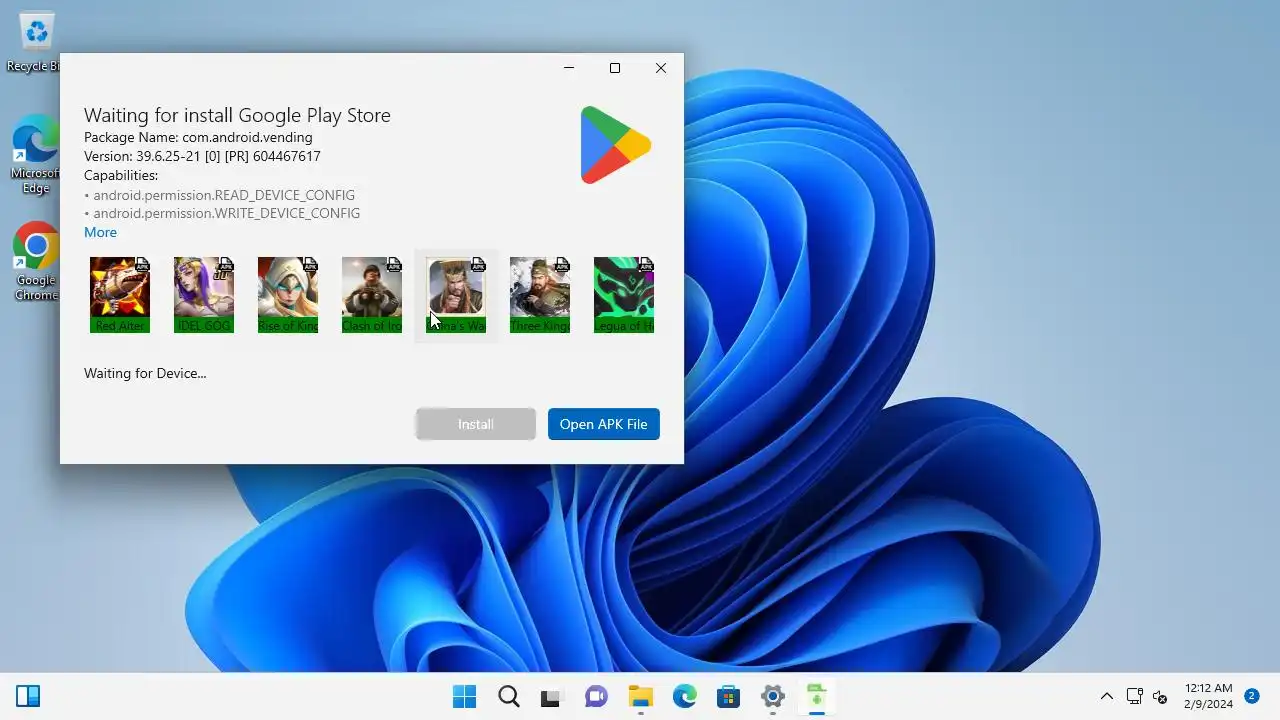Open the Chat app on the taskbar

coord(596,696)
